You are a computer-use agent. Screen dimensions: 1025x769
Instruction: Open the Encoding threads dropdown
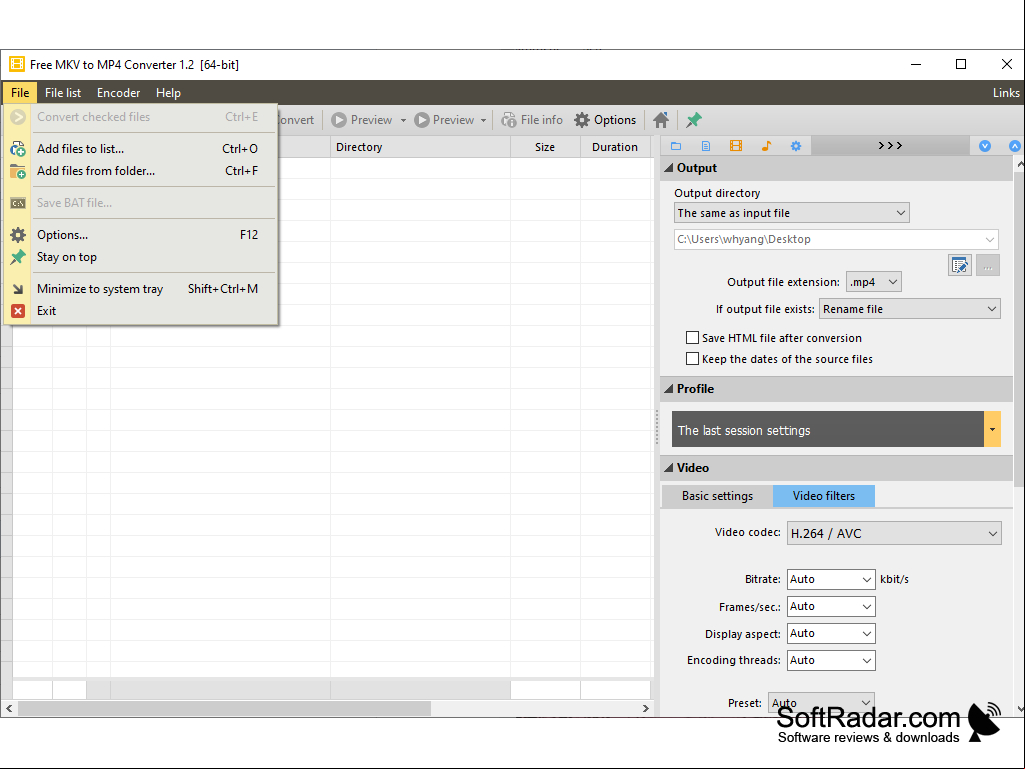pos(831,660)
